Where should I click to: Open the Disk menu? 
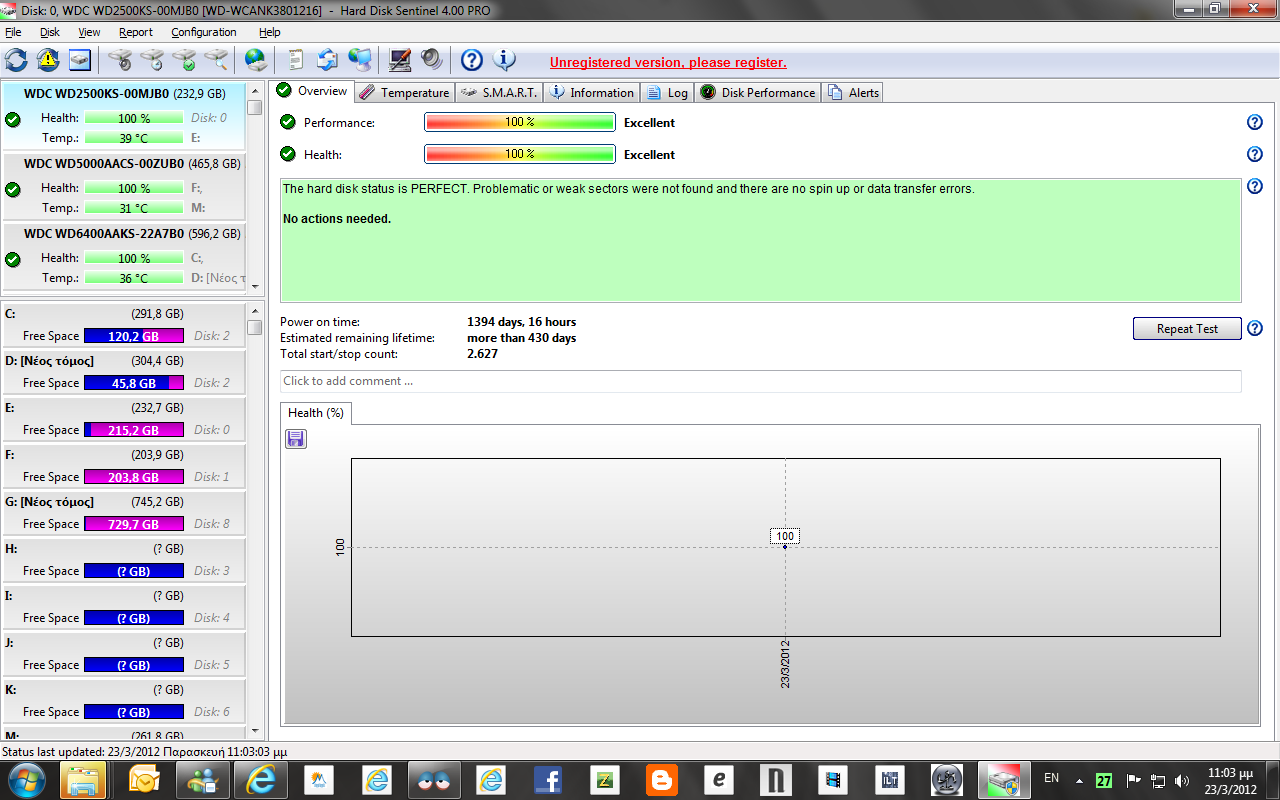pos(50,32)
